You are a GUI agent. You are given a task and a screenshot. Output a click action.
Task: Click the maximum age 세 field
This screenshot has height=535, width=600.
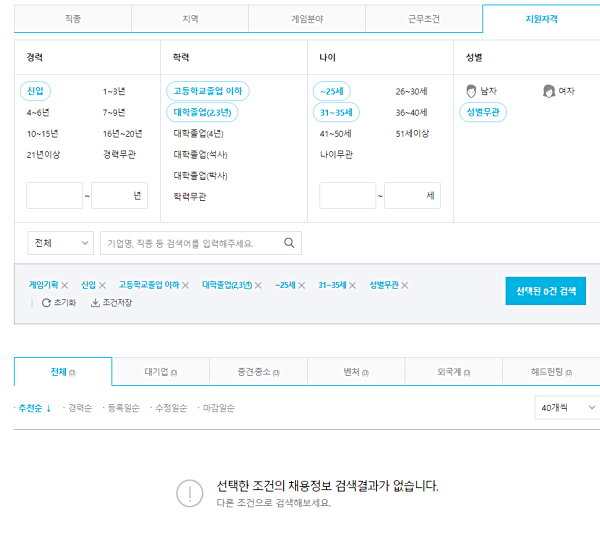pos(412,195)
